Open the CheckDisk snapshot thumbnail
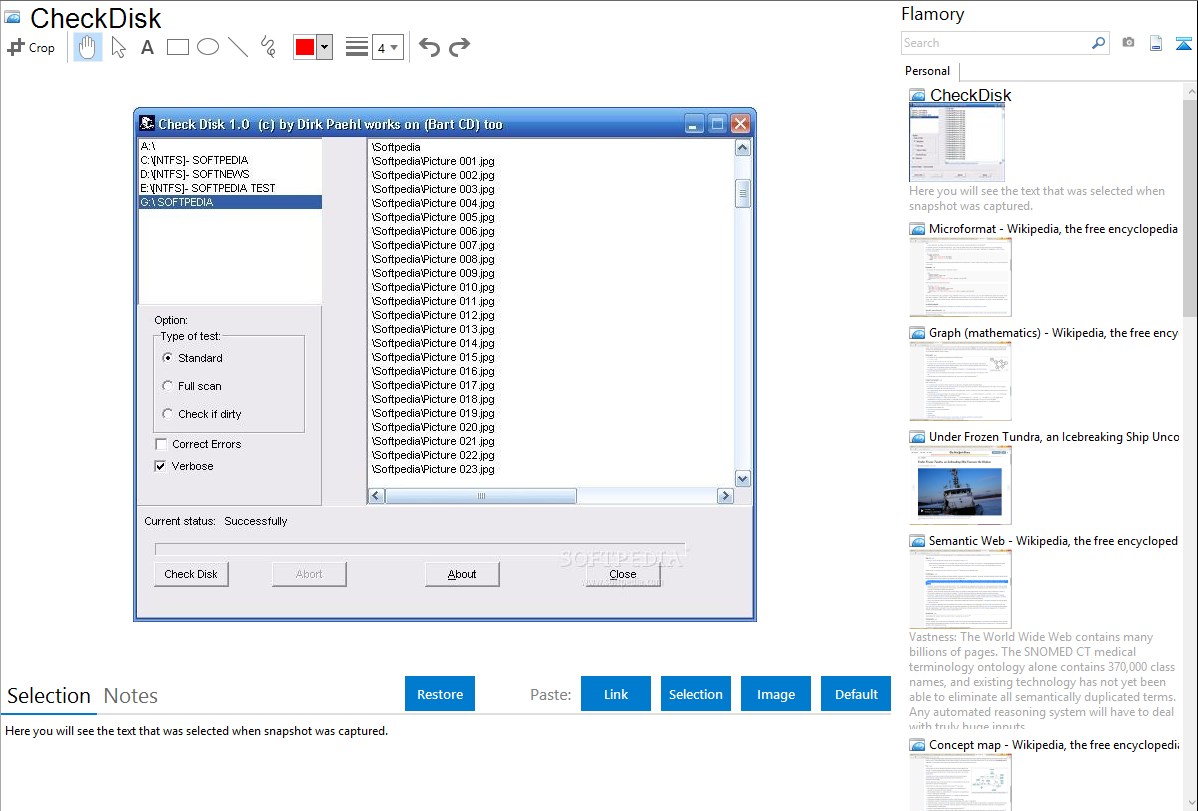 (957, 142)
